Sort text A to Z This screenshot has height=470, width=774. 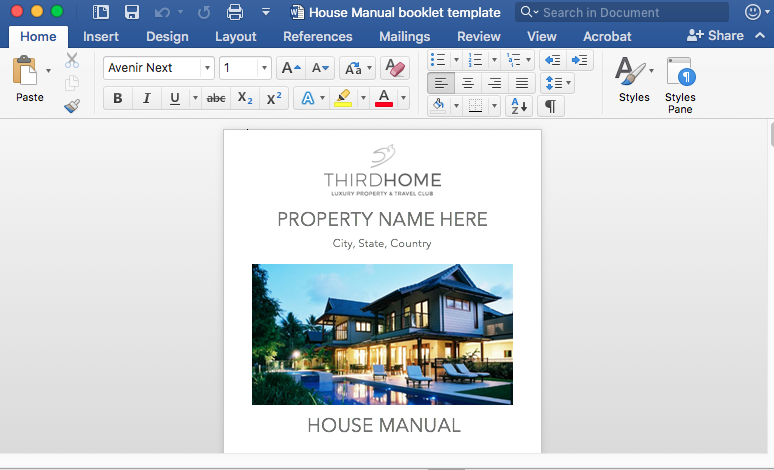[x=519, y=106]
